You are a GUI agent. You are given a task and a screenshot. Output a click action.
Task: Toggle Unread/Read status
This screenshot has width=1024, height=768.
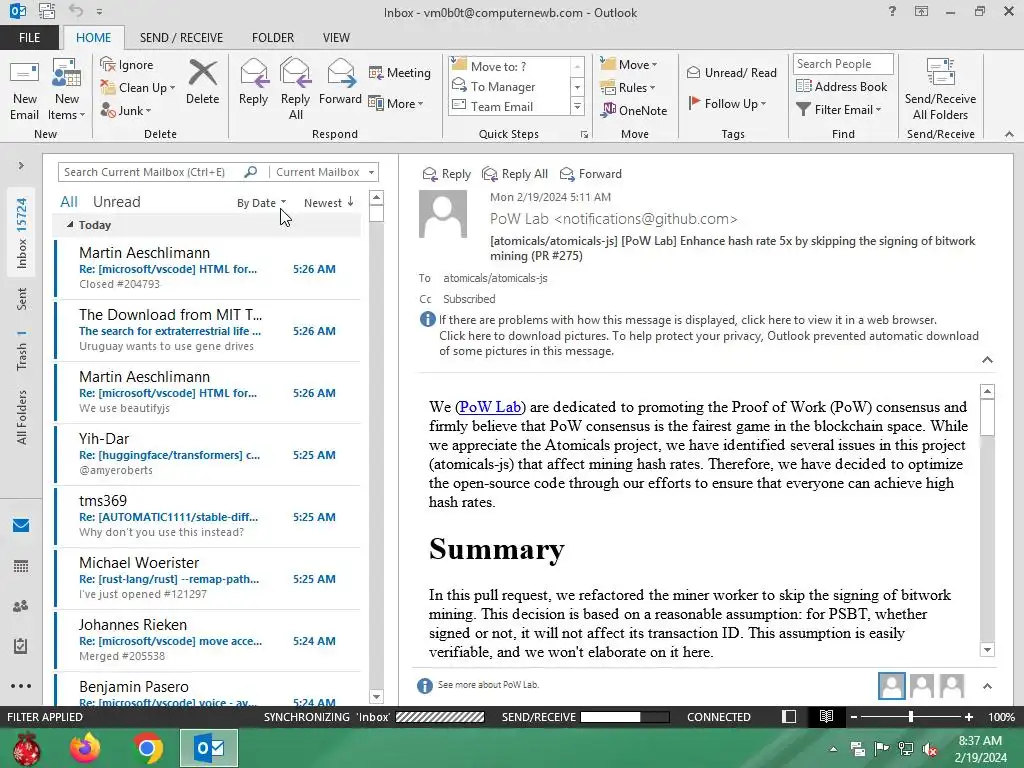click(x=731, y=72)
